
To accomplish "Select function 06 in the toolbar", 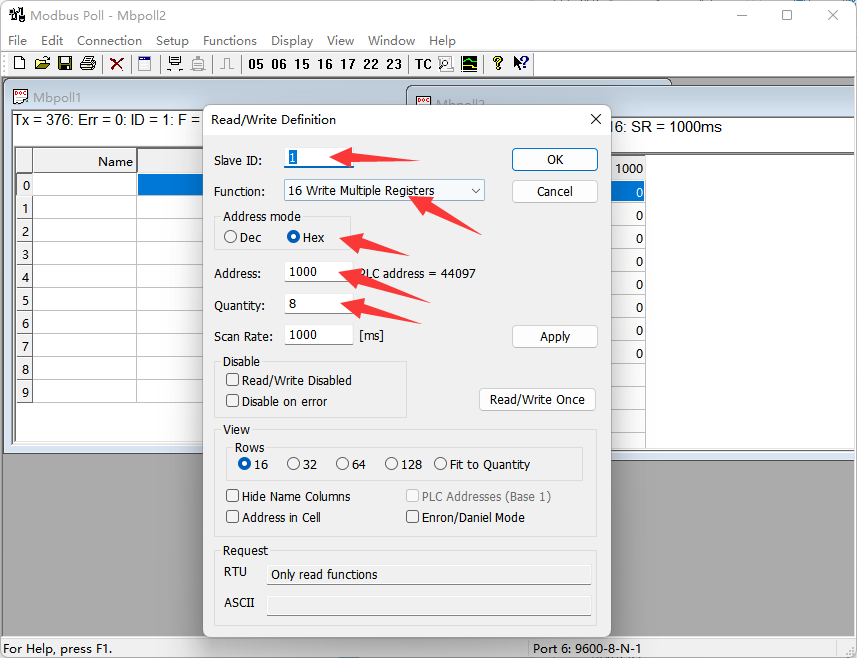I will 279,64.
